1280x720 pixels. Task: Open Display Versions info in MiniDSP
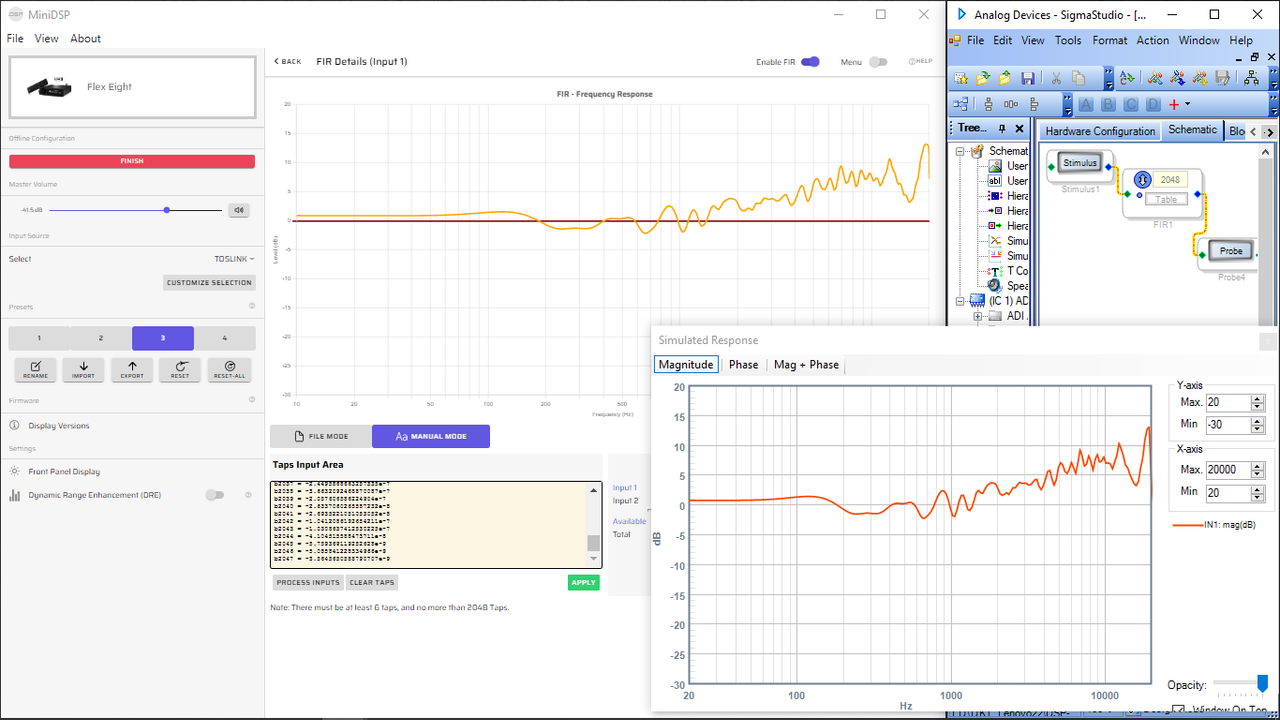tap(59, 426)
